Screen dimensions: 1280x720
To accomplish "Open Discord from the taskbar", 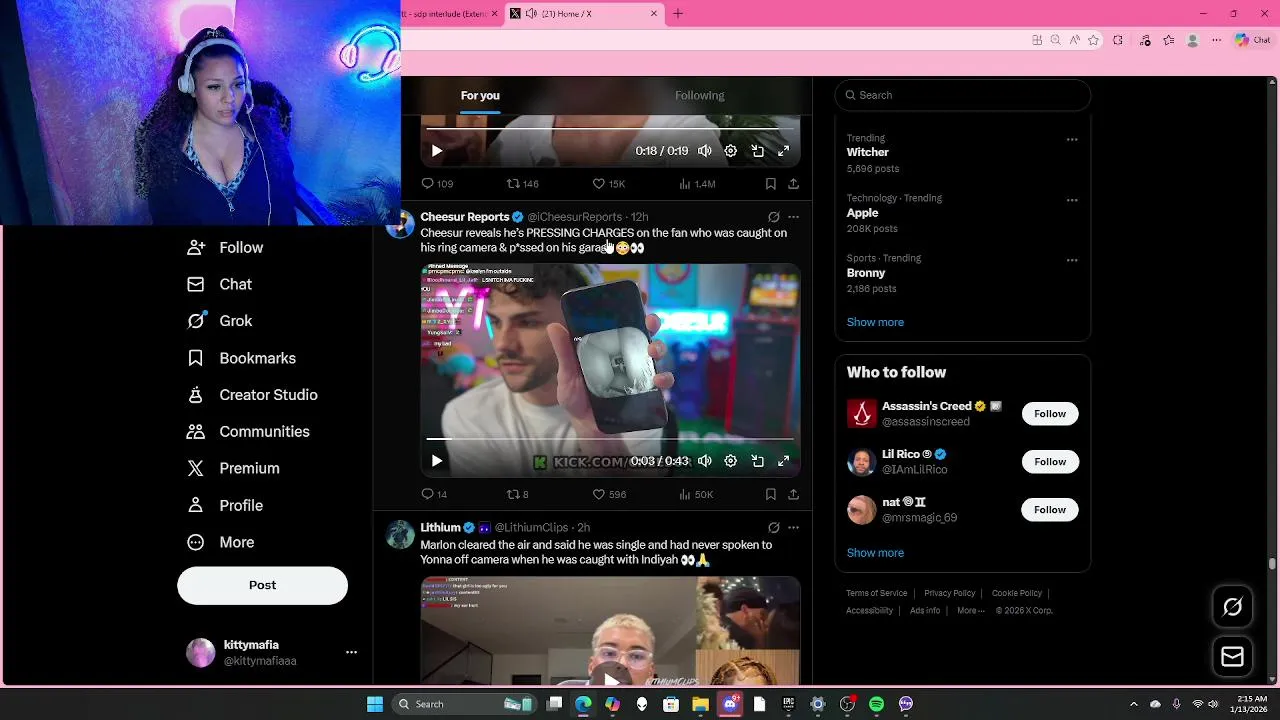I will click(730, 704).
